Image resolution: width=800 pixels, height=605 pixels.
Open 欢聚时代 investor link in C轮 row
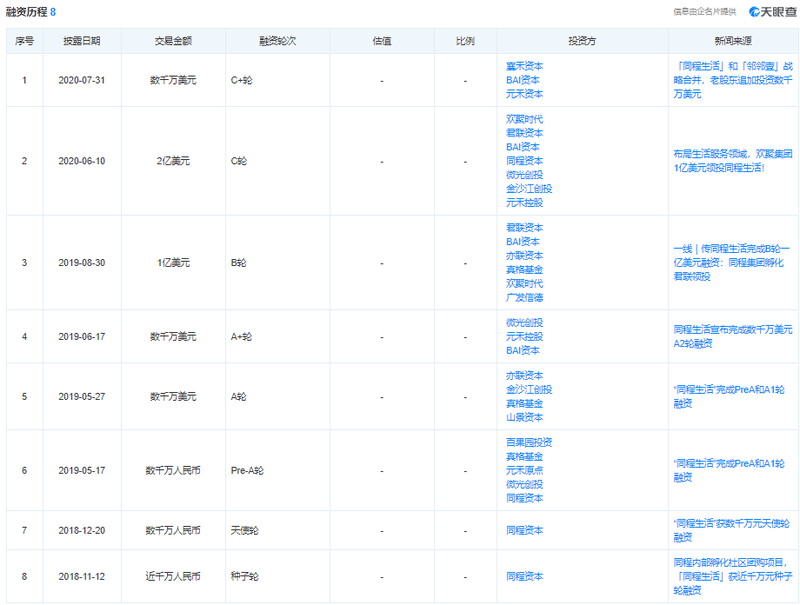click(x=525, y=119)
